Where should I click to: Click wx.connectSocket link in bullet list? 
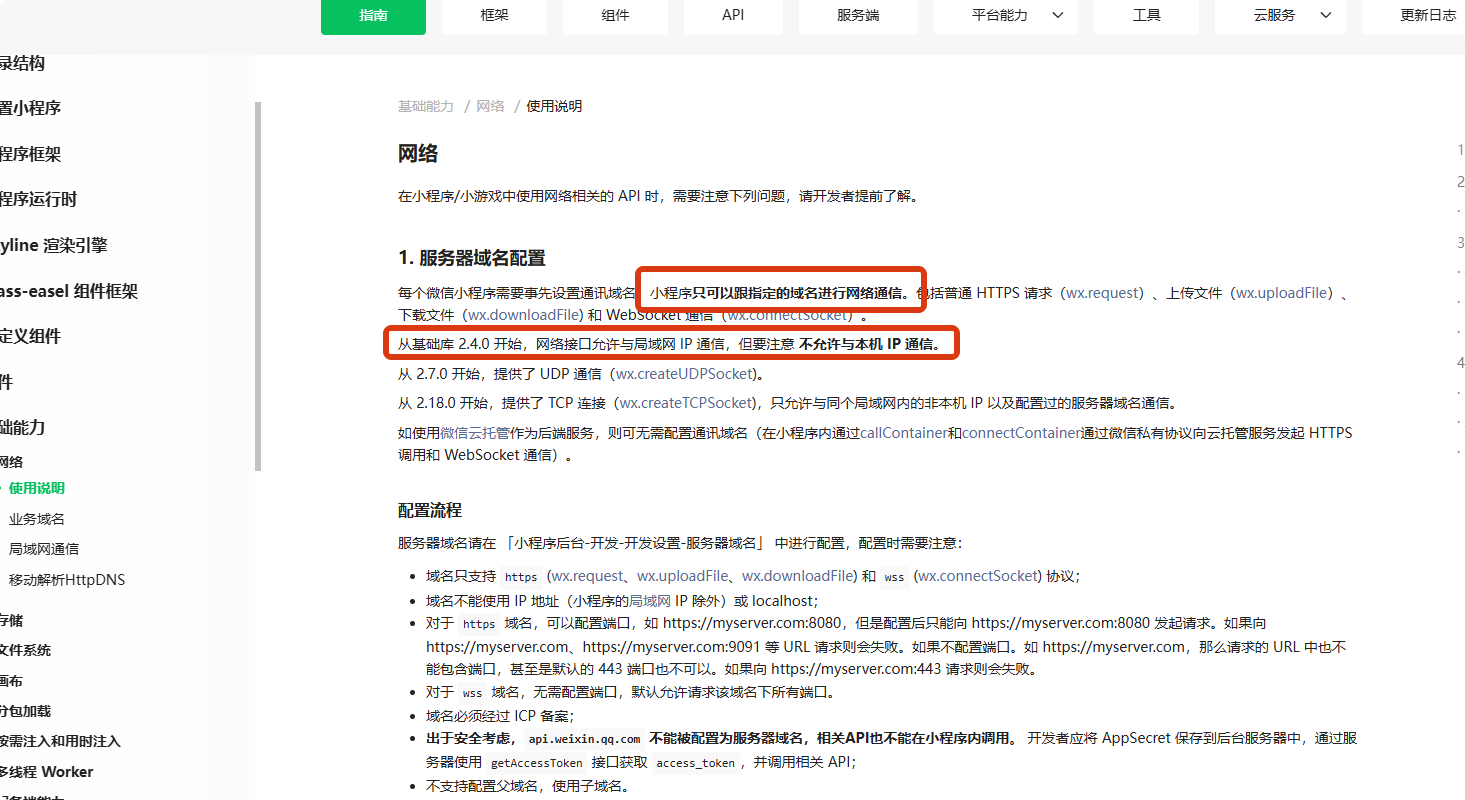tap(979, 576)
